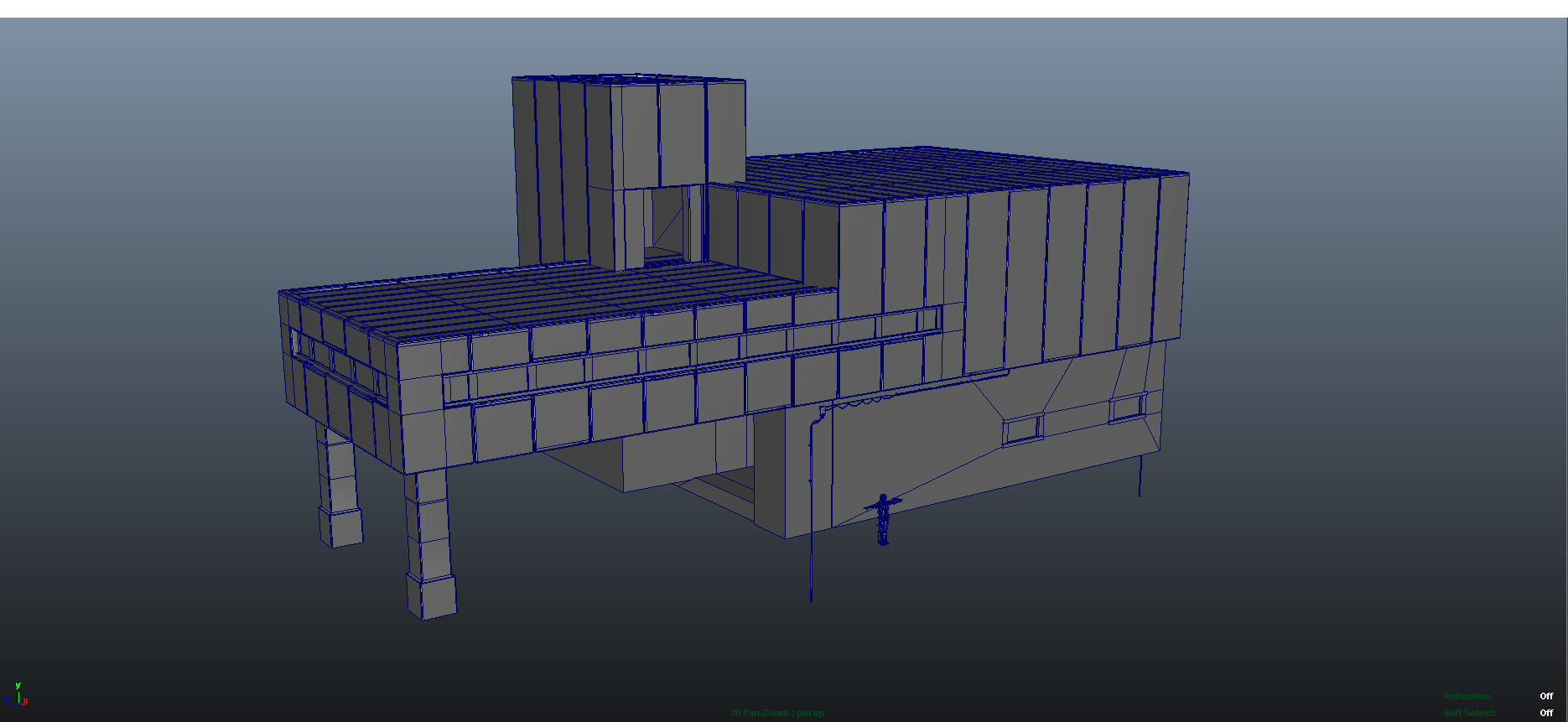Click the 'Off' value beside Soft Select
Screen dimensions: 1568x722
(x=1546, y=713)
